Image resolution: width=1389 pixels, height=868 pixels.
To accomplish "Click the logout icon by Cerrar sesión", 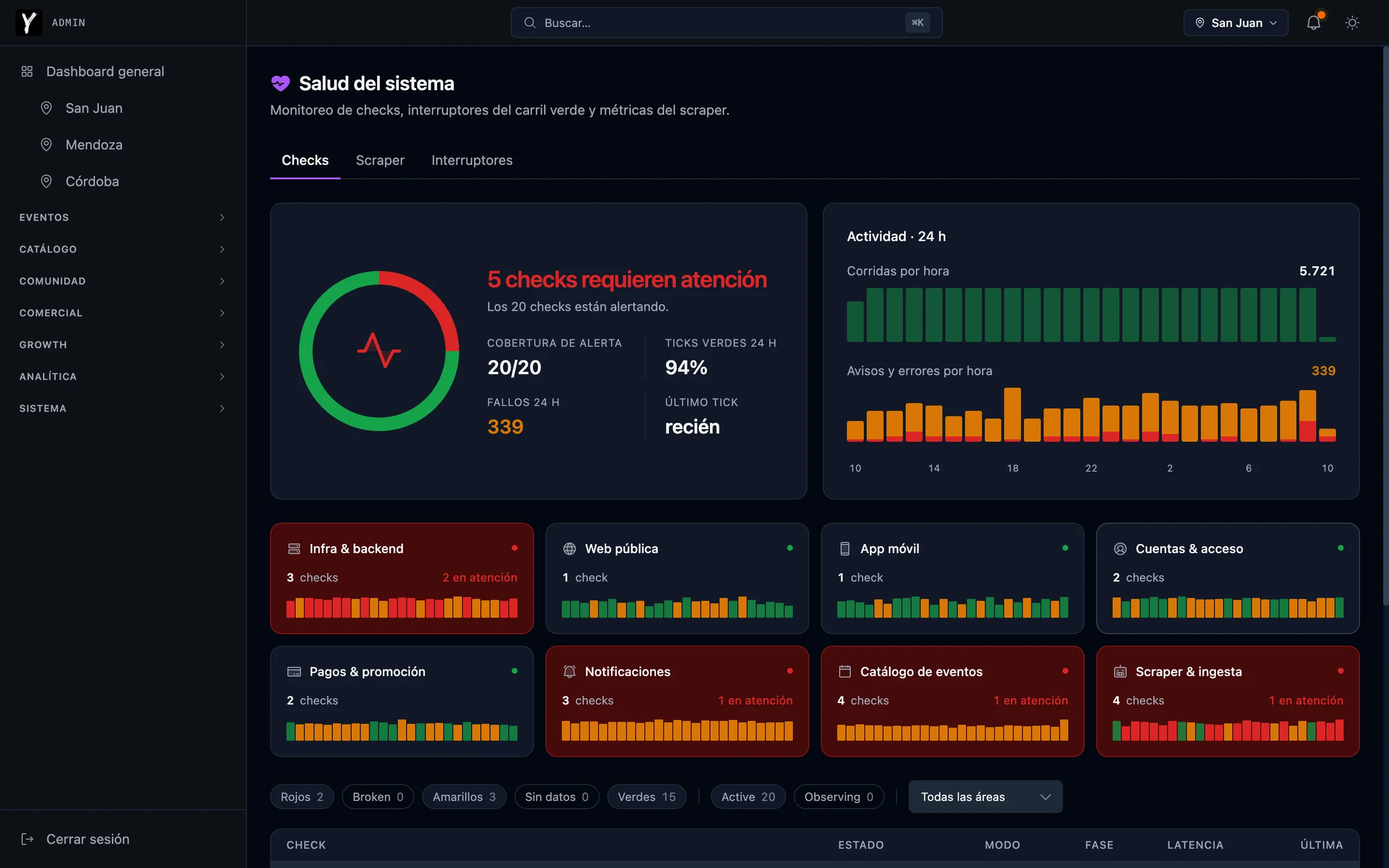I will [x=27, y=838].
